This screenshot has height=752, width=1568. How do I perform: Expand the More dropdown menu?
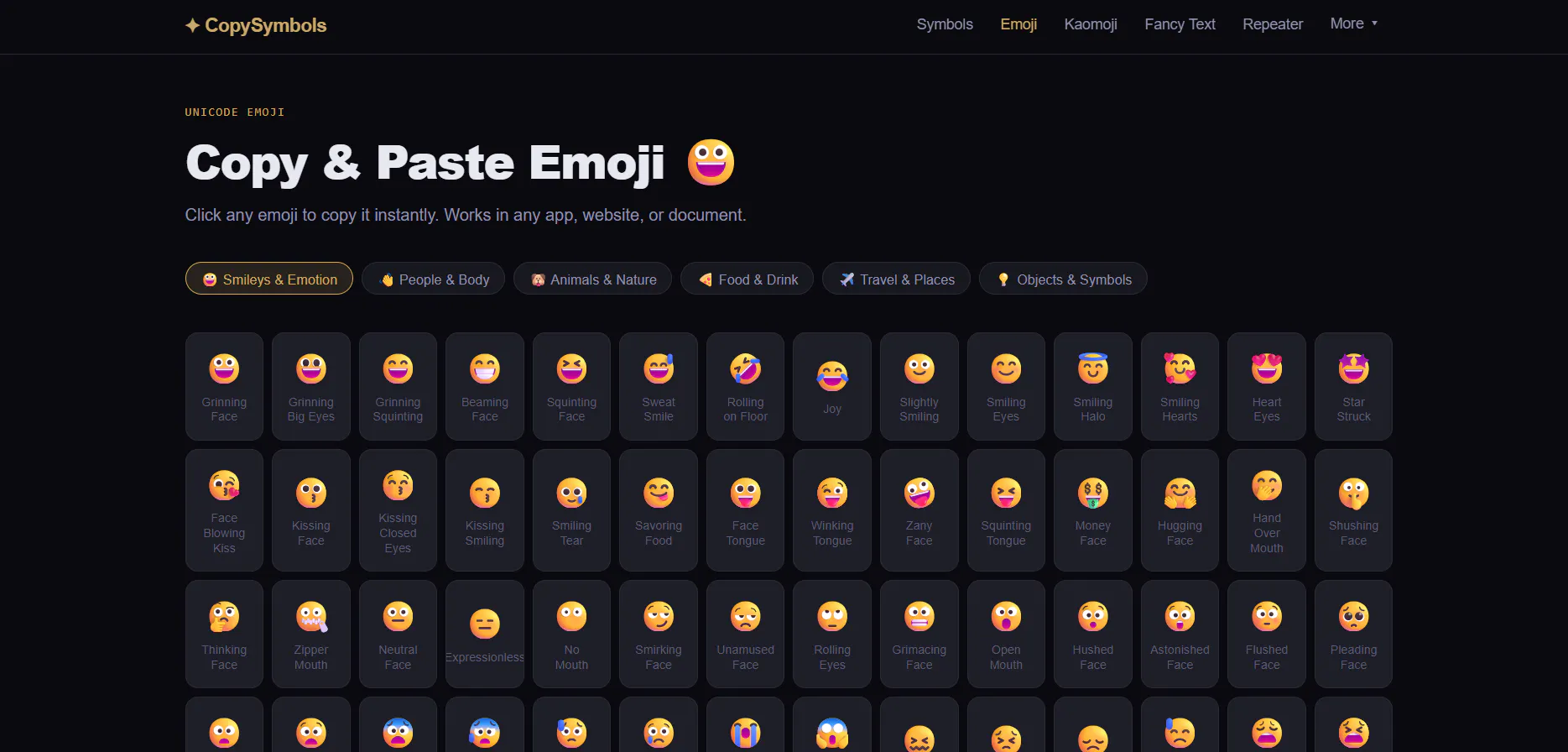[1354, 23]
